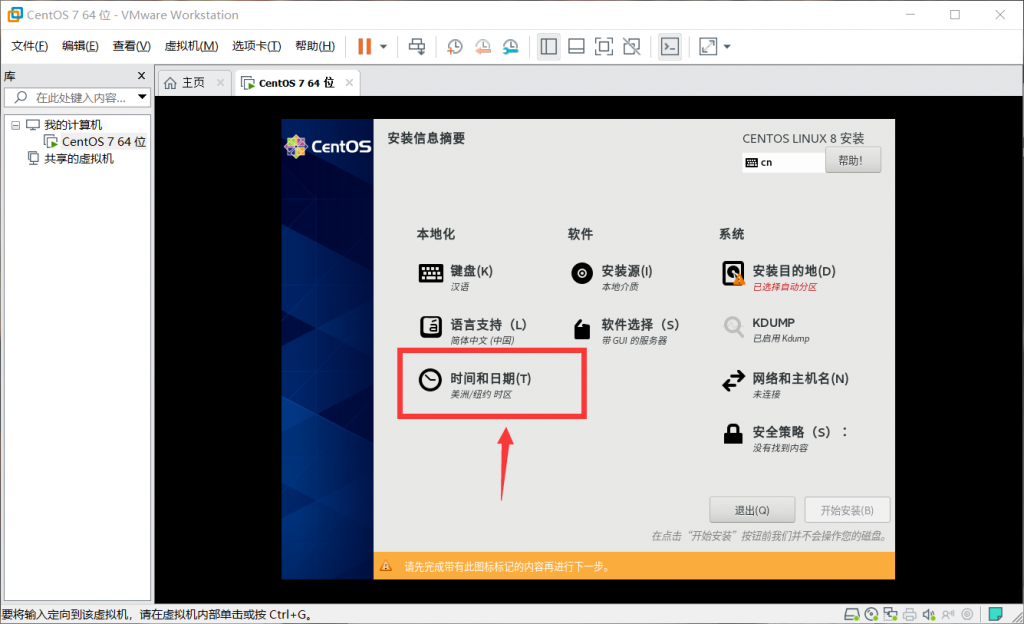The width and height of the screenshot is (1024, 624).
Task: Click the disc-shaped status bar icon
Action: pos(967,614)
